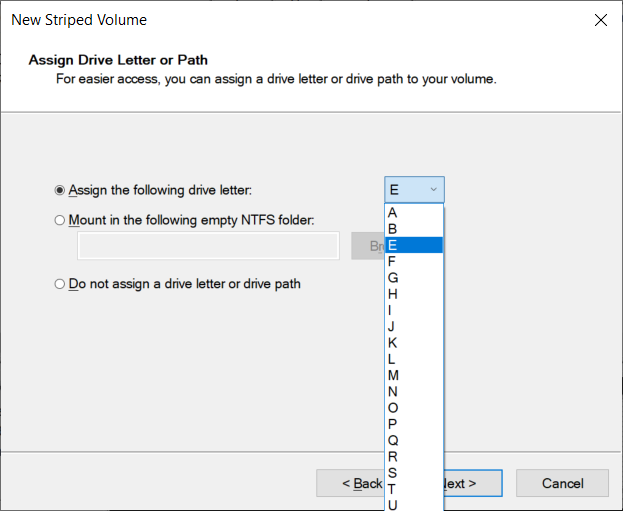This screenshot has width=623, height=511.
Task: Choose drive letter F from dropdown list
Action: 414,261
